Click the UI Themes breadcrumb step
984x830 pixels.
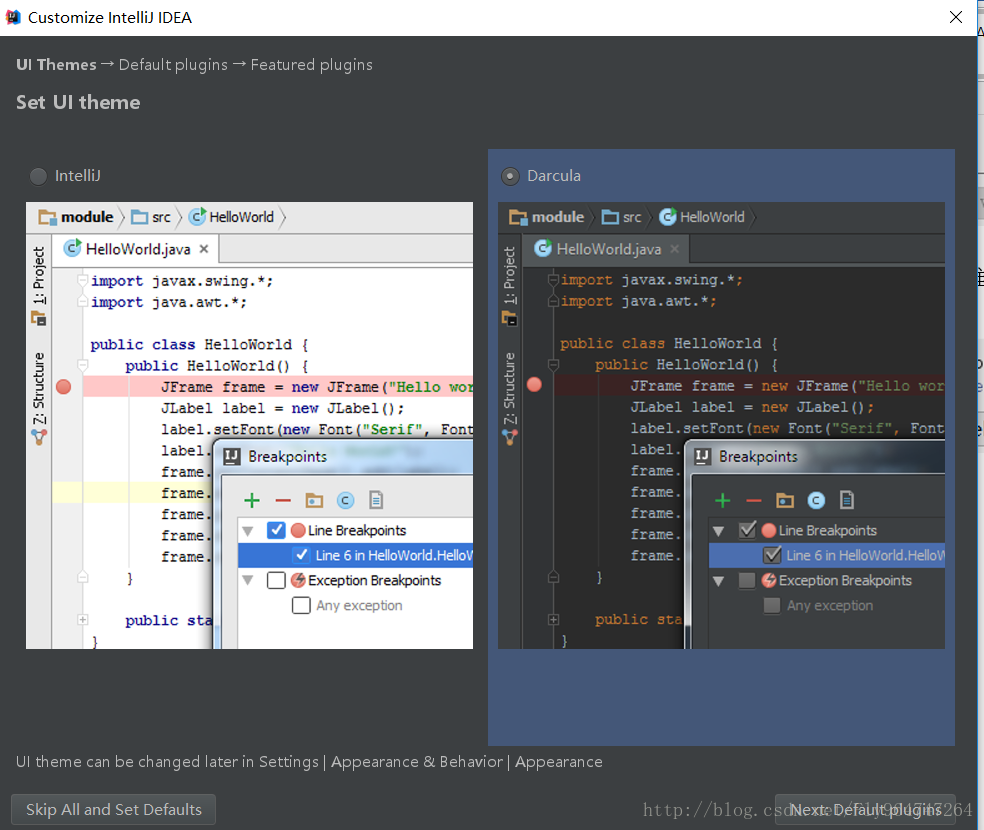[x=56, y=65]
